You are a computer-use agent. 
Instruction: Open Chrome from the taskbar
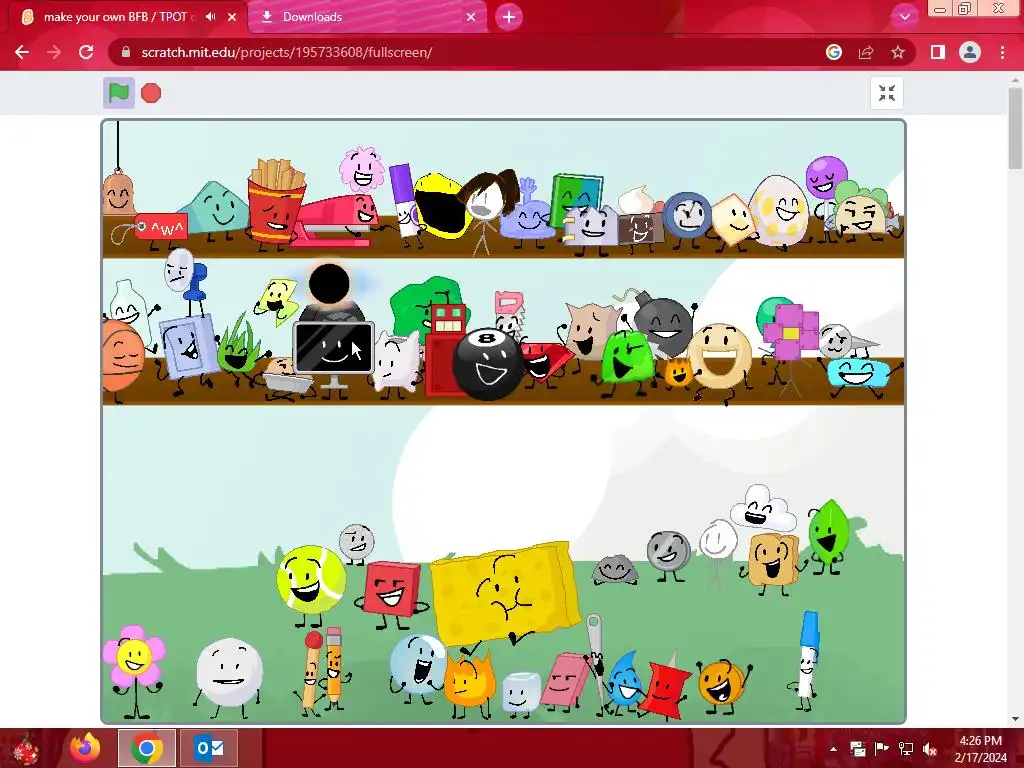pos(147,748)
